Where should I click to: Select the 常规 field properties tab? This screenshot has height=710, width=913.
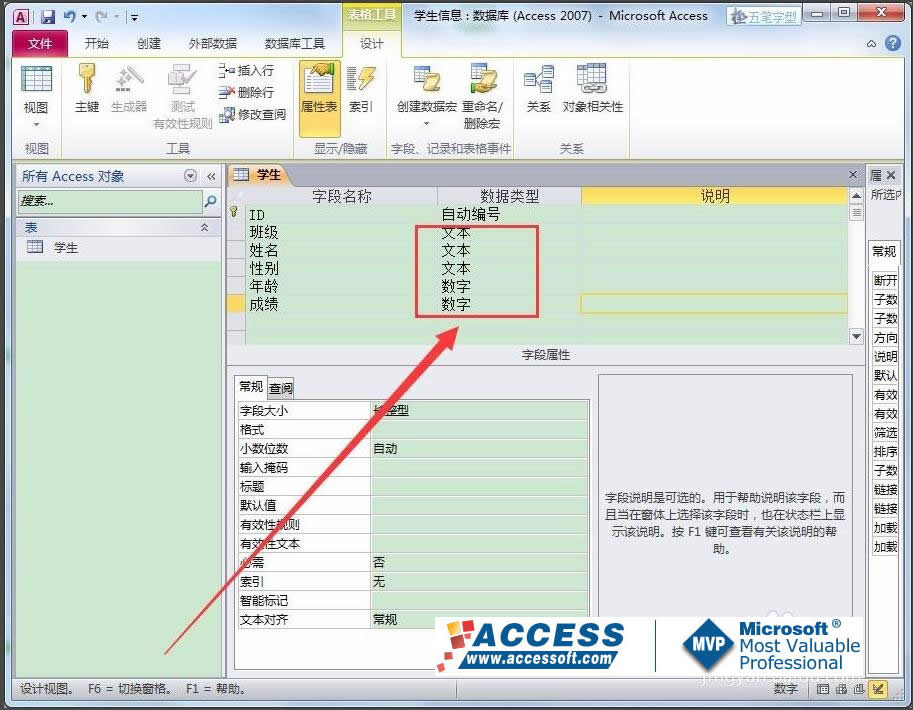pyautogui.click(x=251, y=387)
